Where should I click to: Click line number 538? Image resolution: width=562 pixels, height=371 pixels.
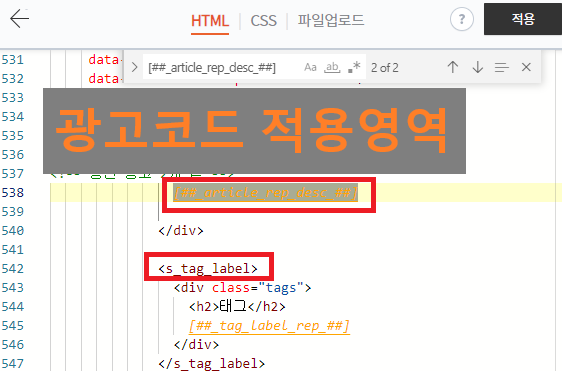pos(13,192)
